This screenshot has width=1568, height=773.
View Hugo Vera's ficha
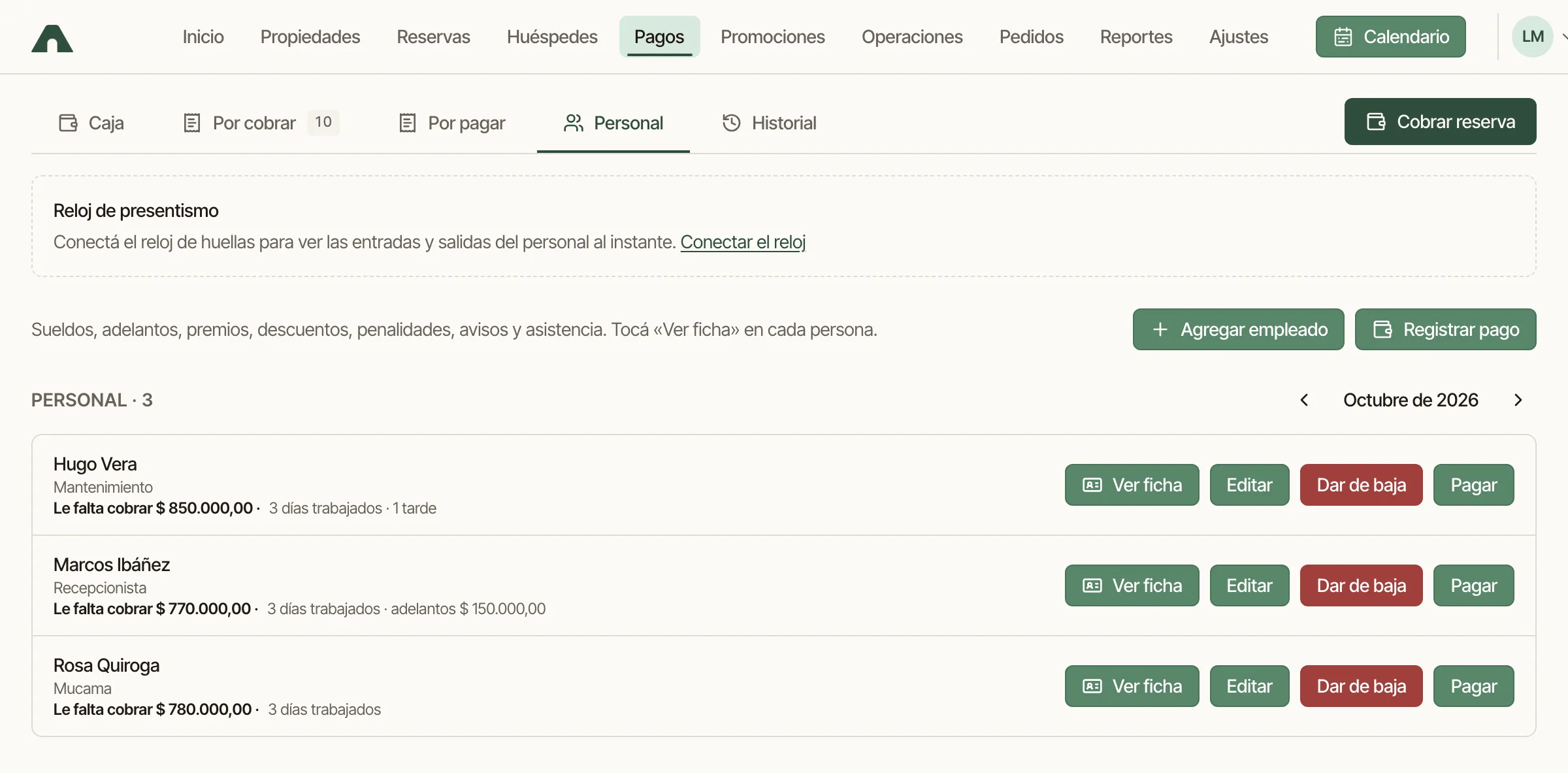(1132, 485)
